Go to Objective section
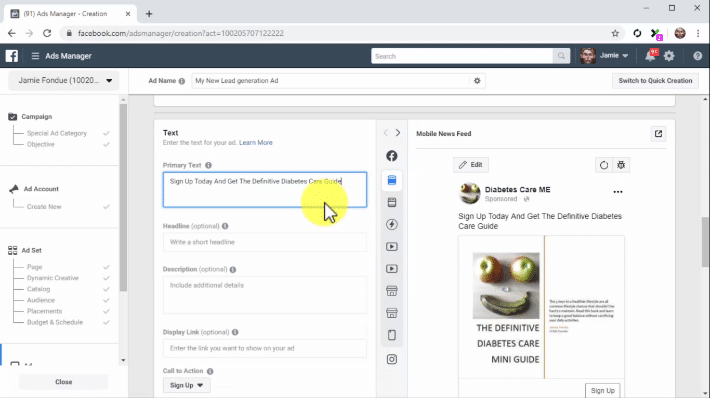710x398 pixels. [40, 144]
